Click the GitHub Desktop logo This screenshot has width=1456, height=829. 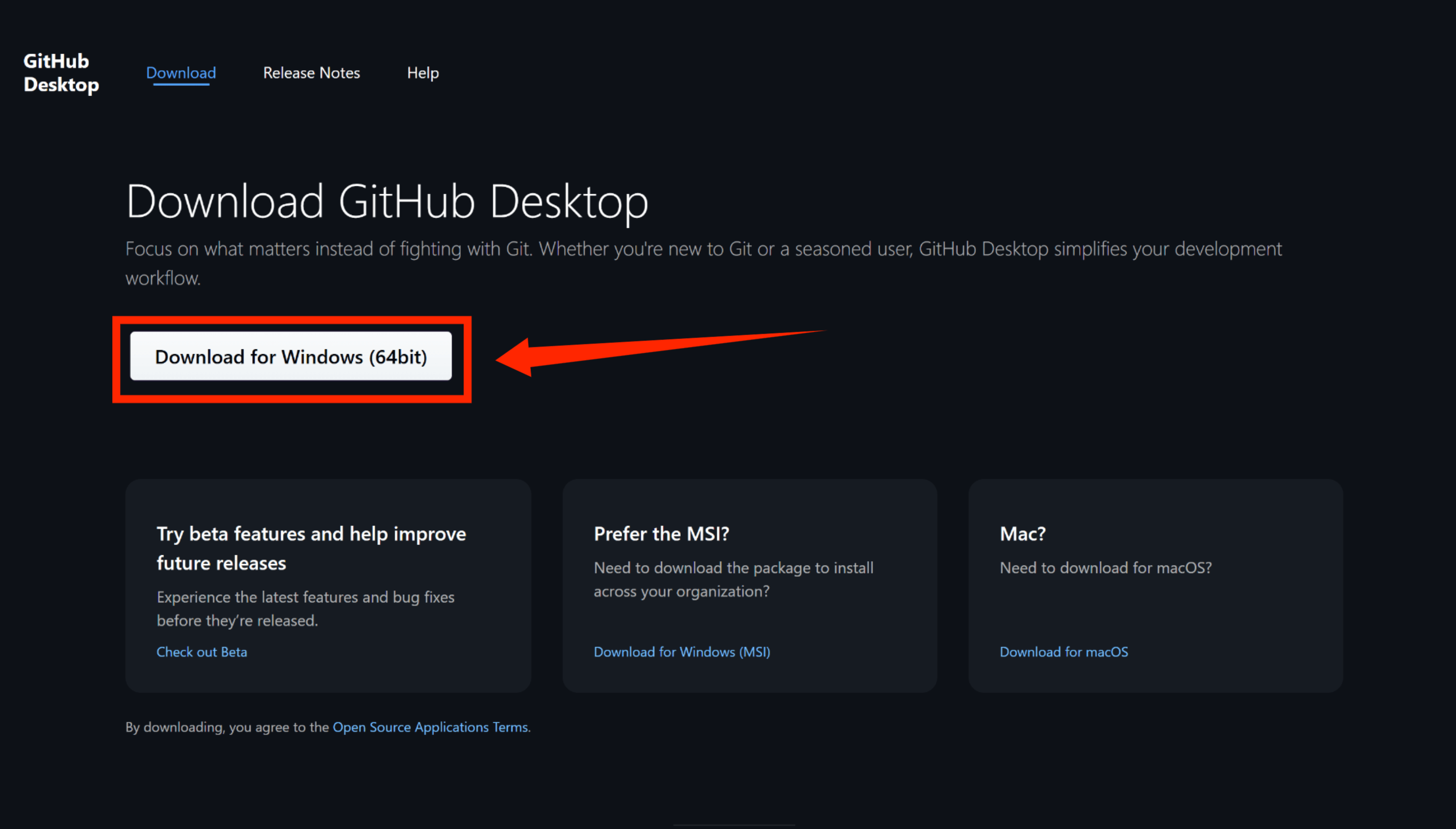coord(61,73)
